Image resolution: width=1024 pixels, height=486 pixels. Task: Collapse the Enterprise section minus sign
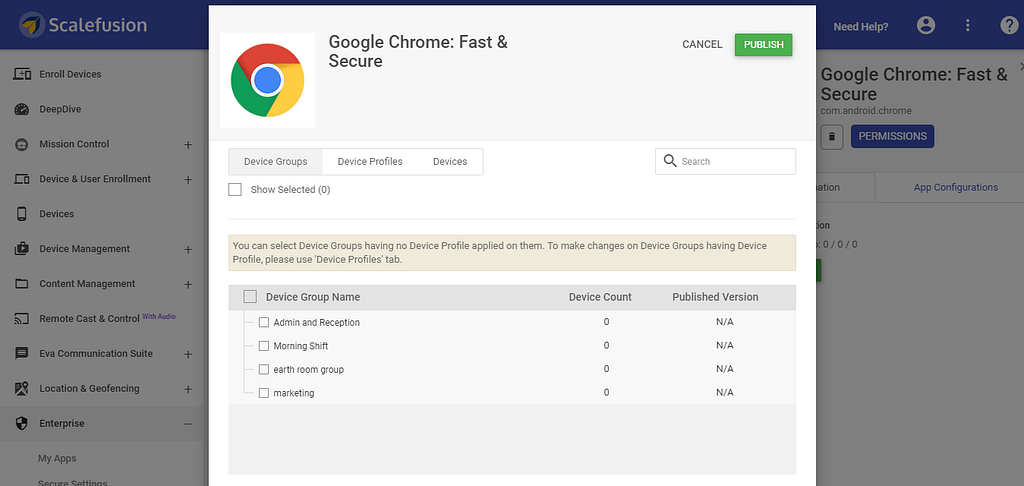point(188,424)
